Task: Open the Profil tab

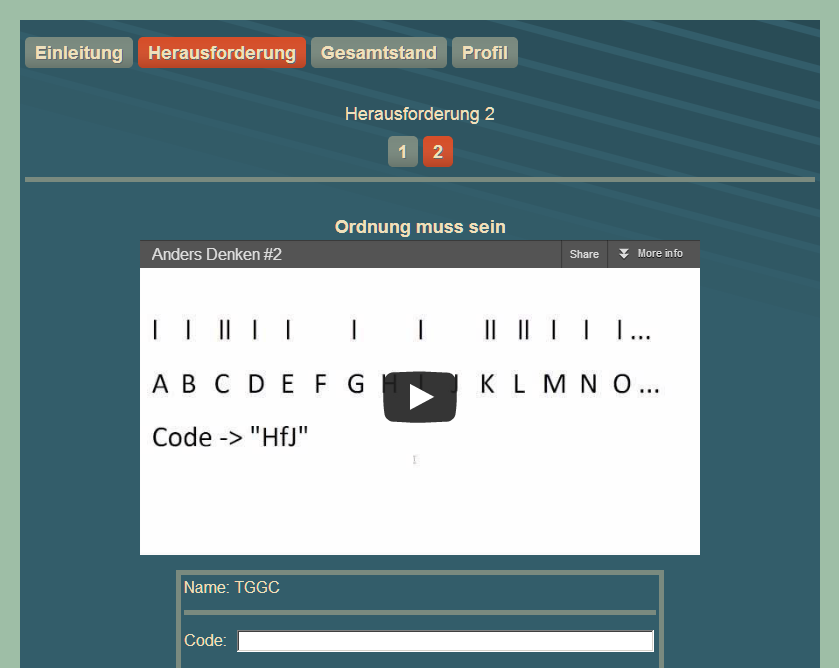Action: [484, 53]
